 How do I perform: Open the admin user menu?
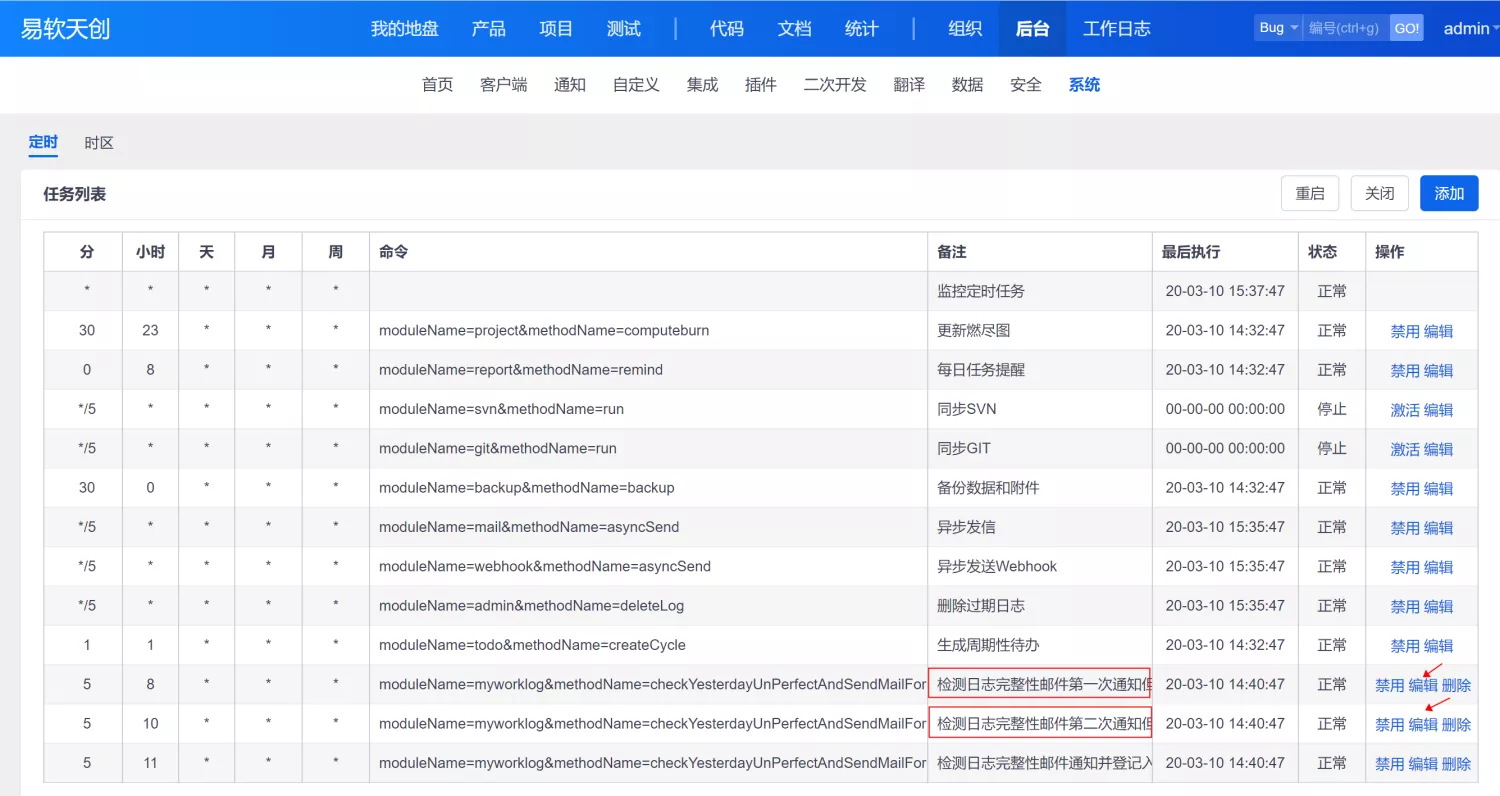coord(1470,28)
